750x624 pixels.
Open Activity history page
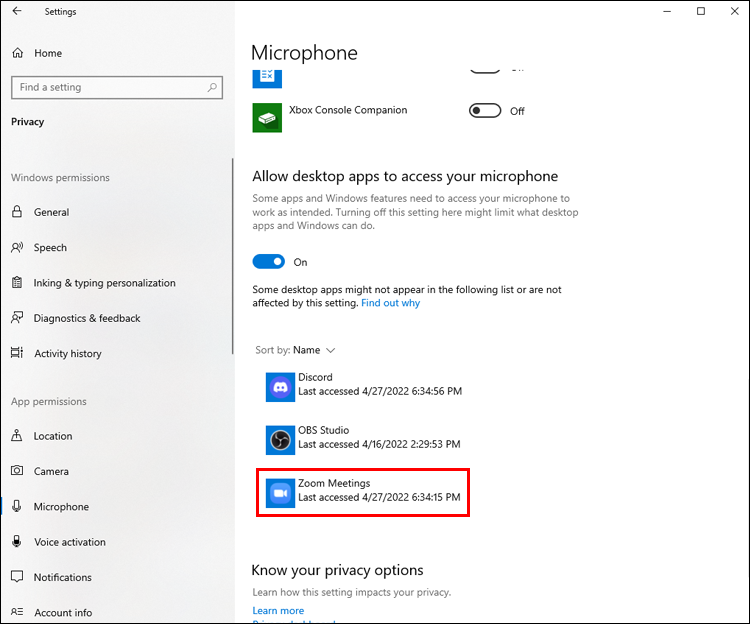point(68,353)
